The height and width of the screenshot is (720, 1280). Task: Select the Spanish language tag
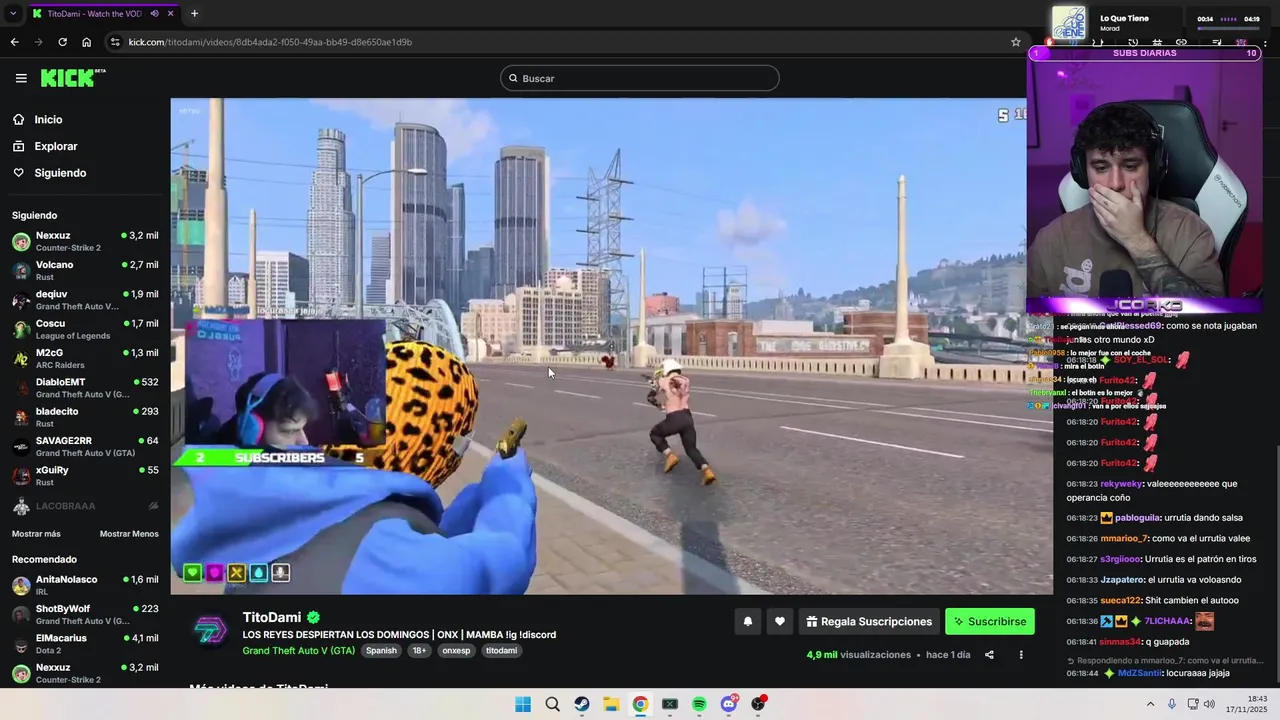coord(381,650)
